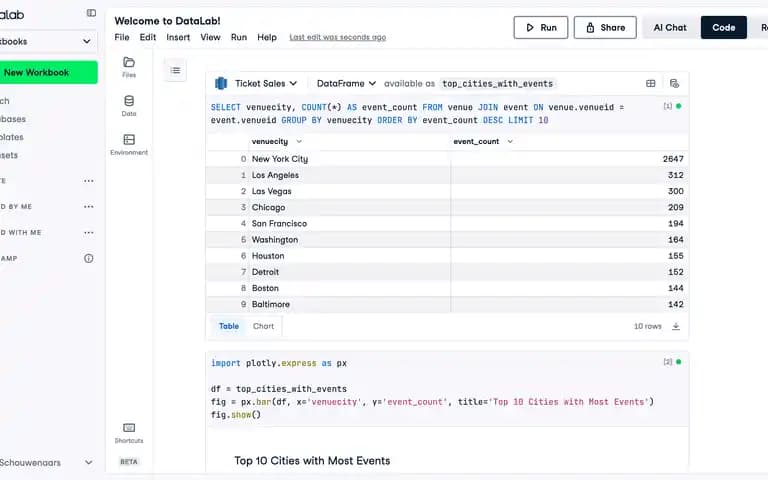Select the Houston row
The height and width of the screenshot is (480, 768).
[x=447, y=256]
